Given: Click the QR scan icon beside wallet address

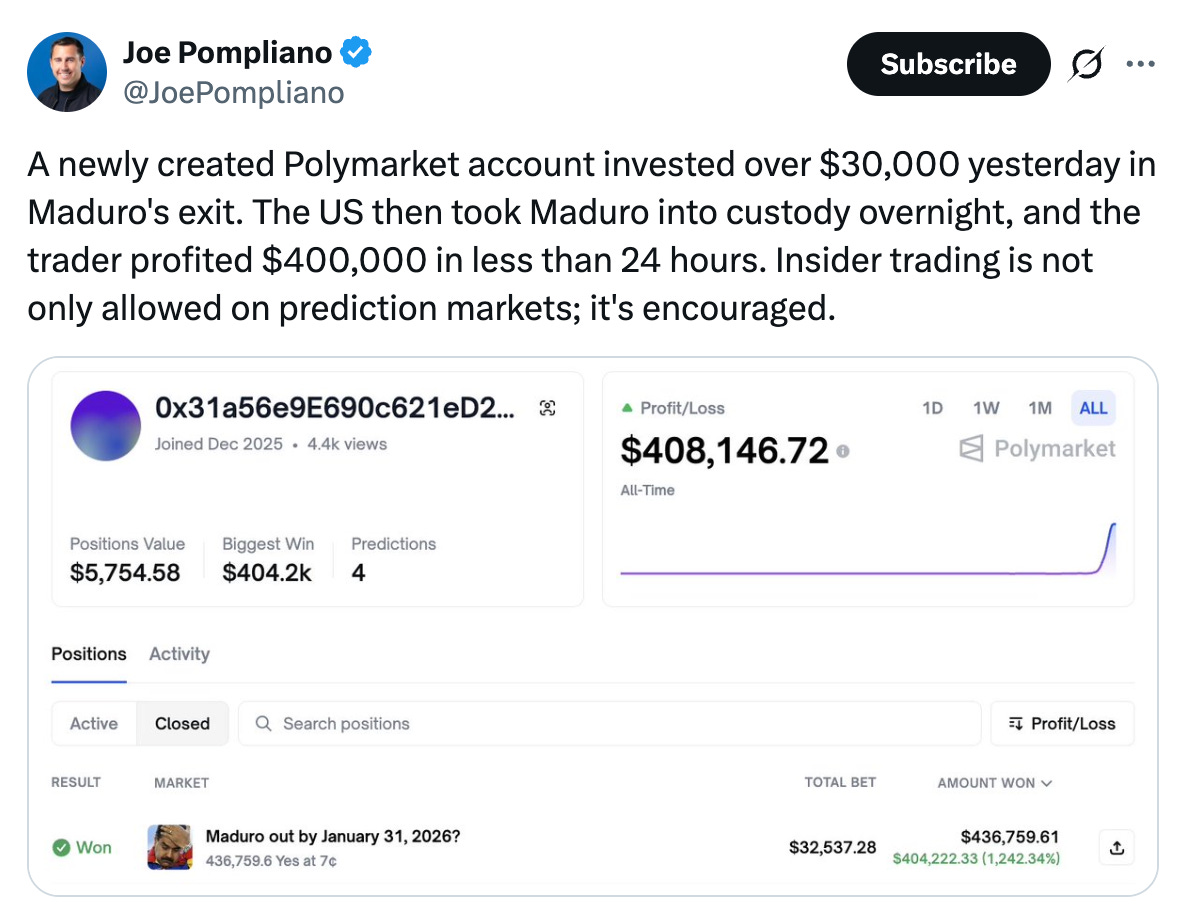Looking at the screenshot, I should coord(547,407).
